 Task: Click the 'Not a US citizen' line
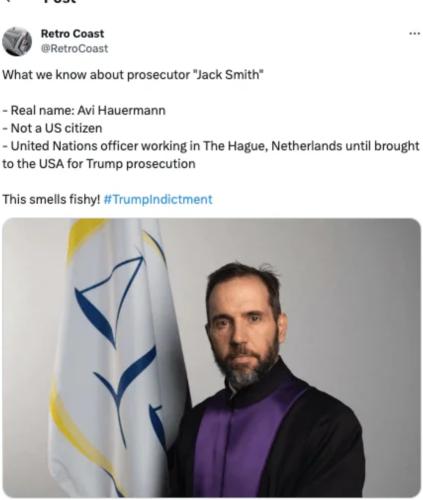point(52,128)
